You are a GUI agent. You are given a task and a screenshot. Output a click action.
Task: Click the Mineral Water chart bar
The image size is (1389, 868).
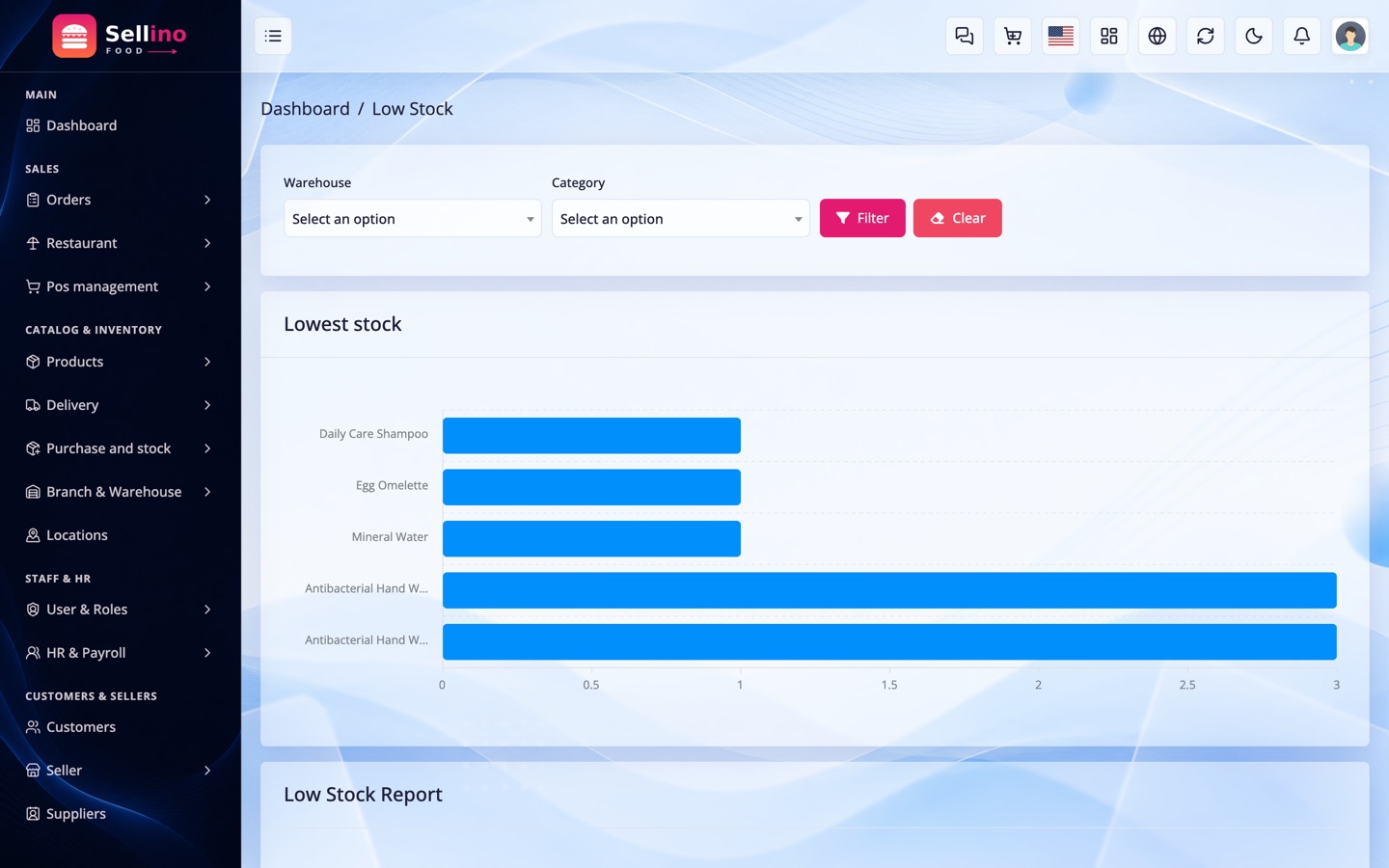click(x=591, y=538)
